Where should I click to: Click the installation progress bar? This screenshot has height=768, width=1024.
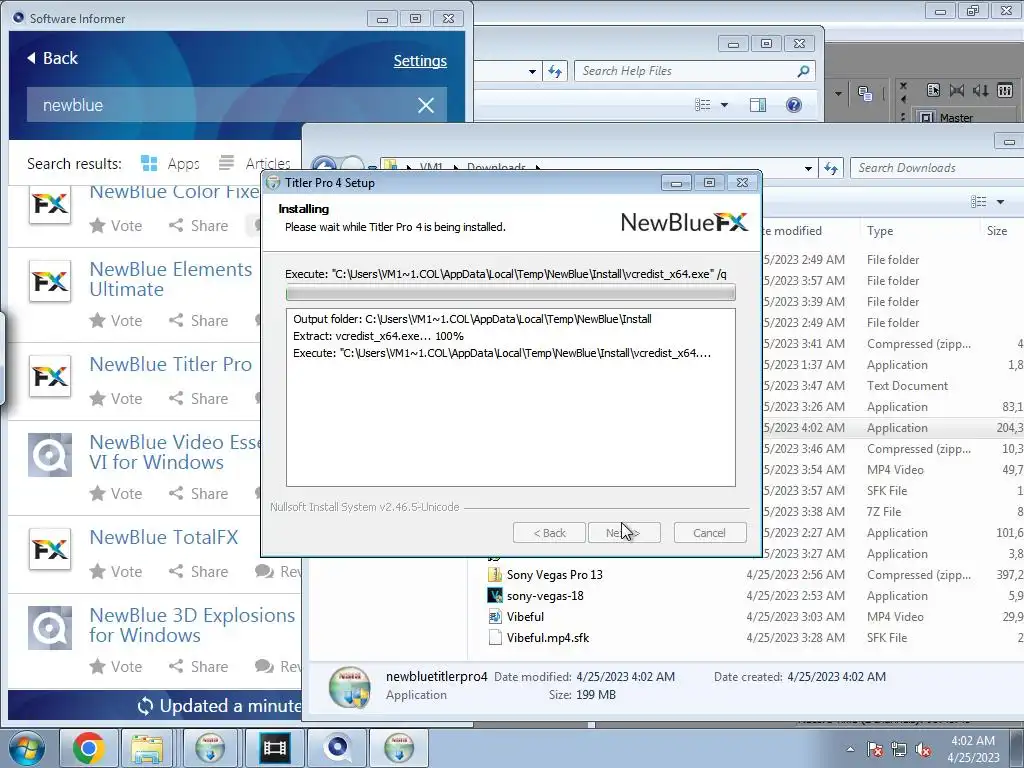[511, 293]
